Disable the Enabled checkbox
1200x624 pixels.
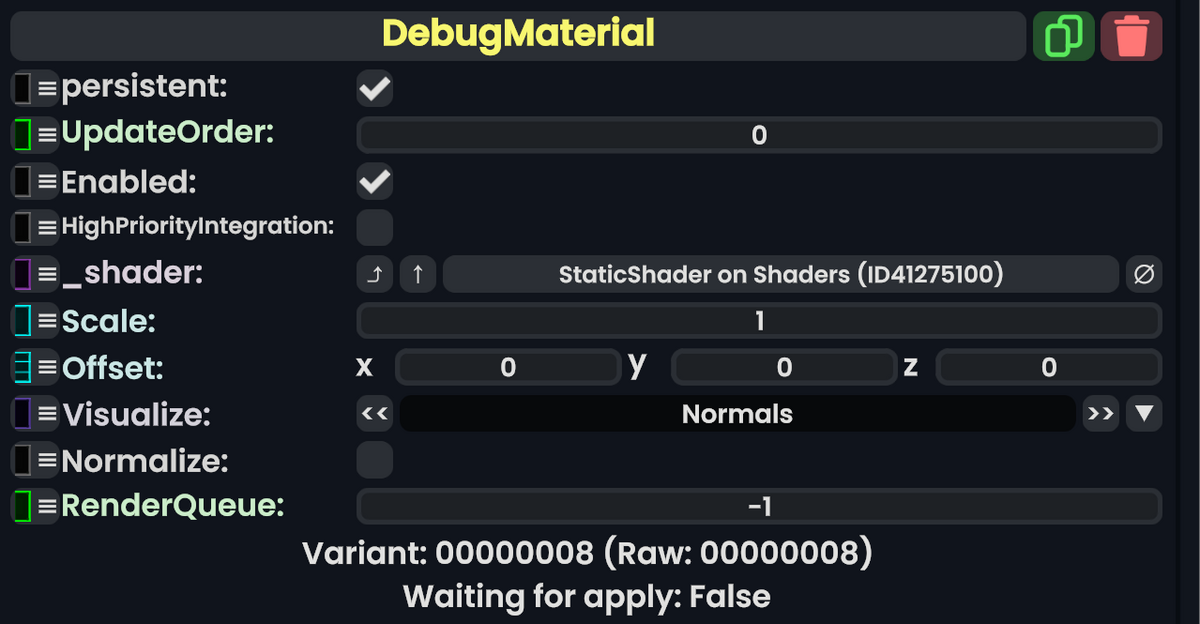pyautogui.click(x=374, y=181)
